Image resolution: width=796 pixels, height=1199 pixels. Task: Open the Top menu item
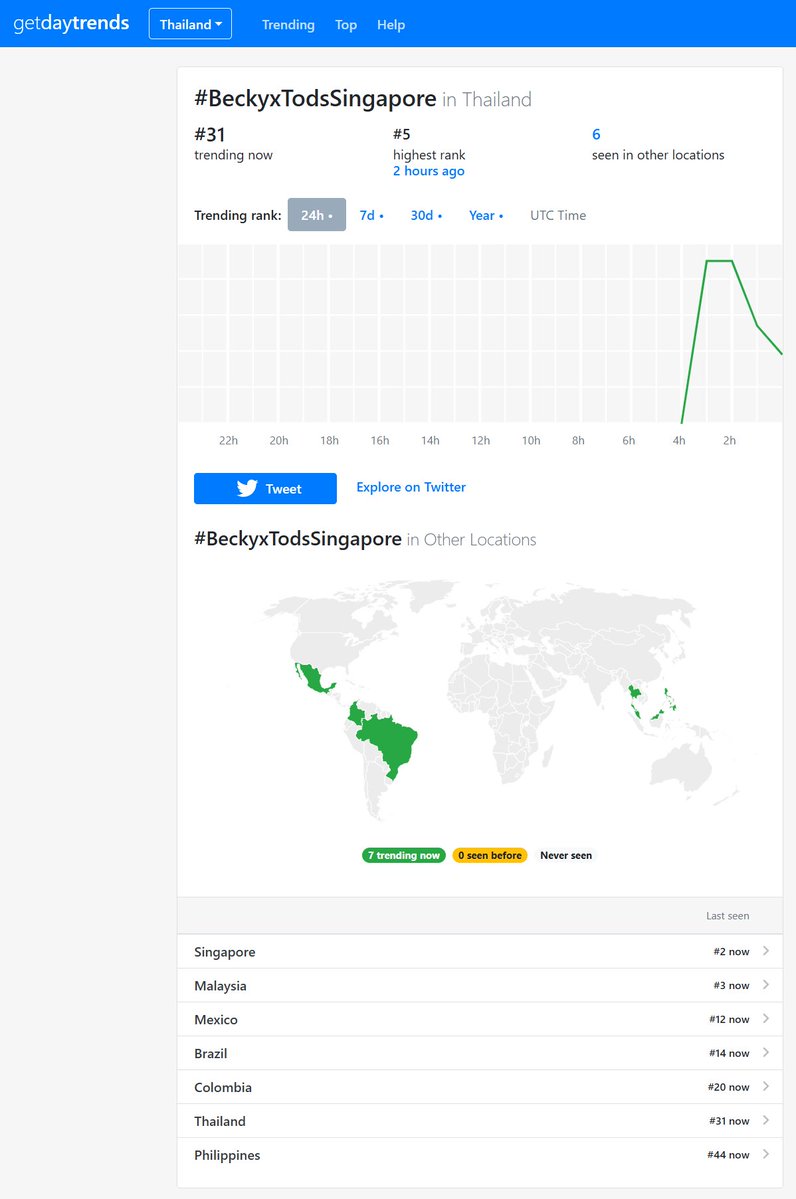(x=346, y=24)
